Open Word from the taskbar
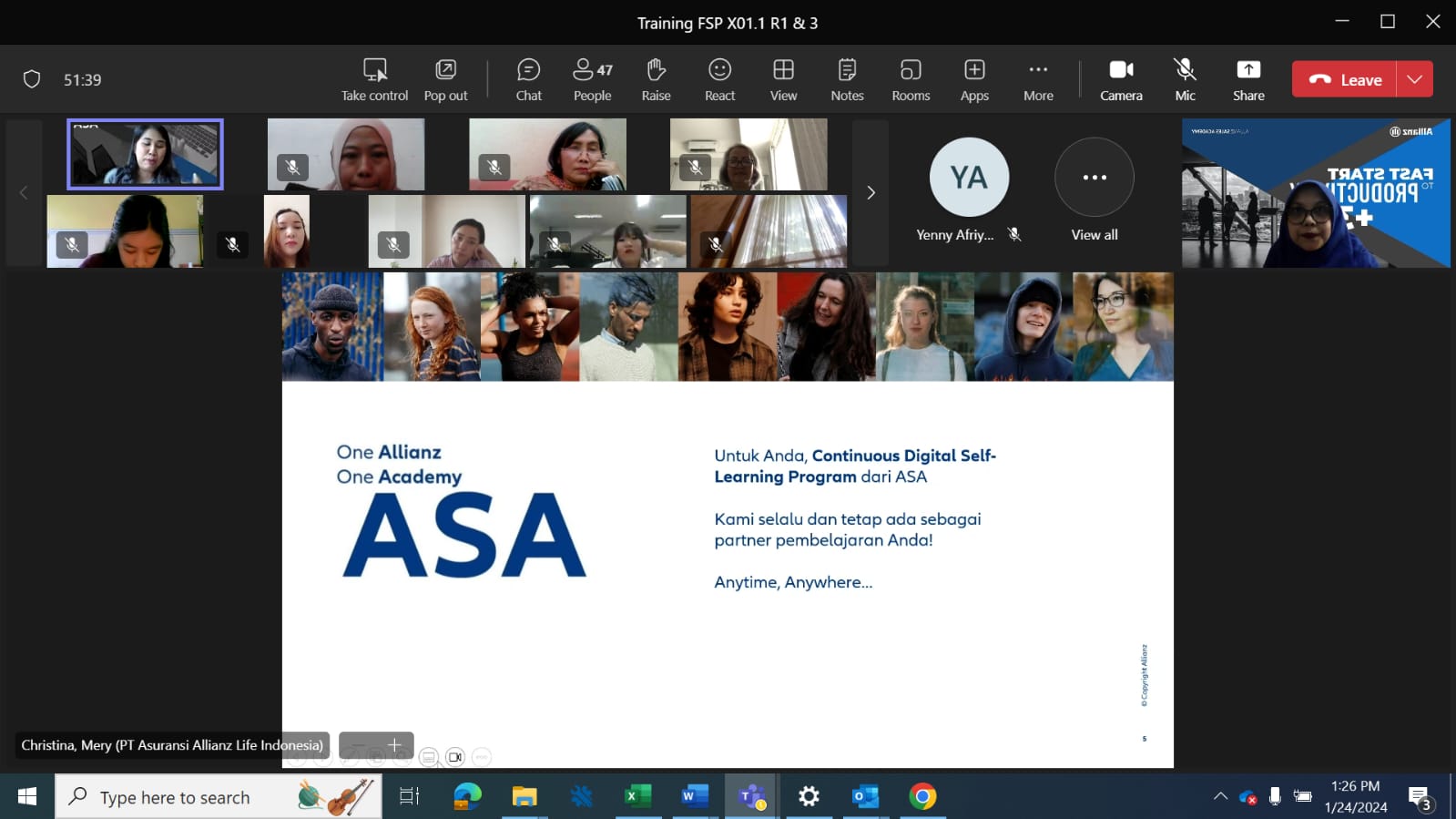The image size is (1456, 819). tap(695, 797)
